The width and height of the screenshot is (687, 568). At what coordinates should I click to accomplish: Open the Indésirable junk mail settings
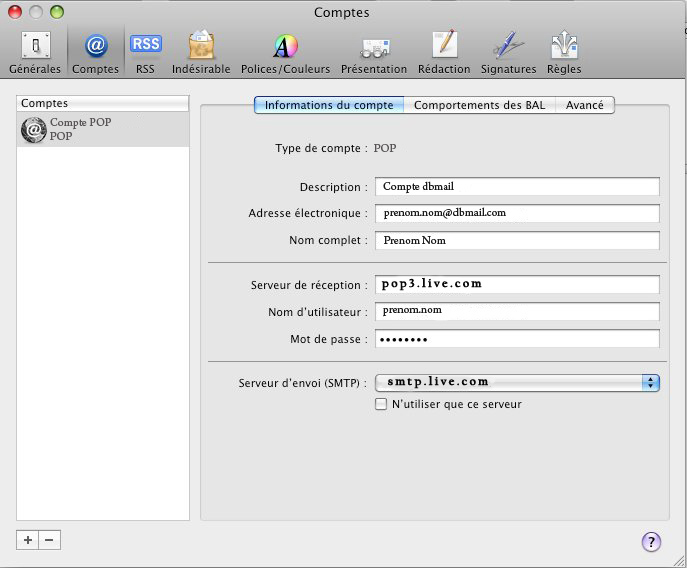pyautogui.click(x=200, y=52)
